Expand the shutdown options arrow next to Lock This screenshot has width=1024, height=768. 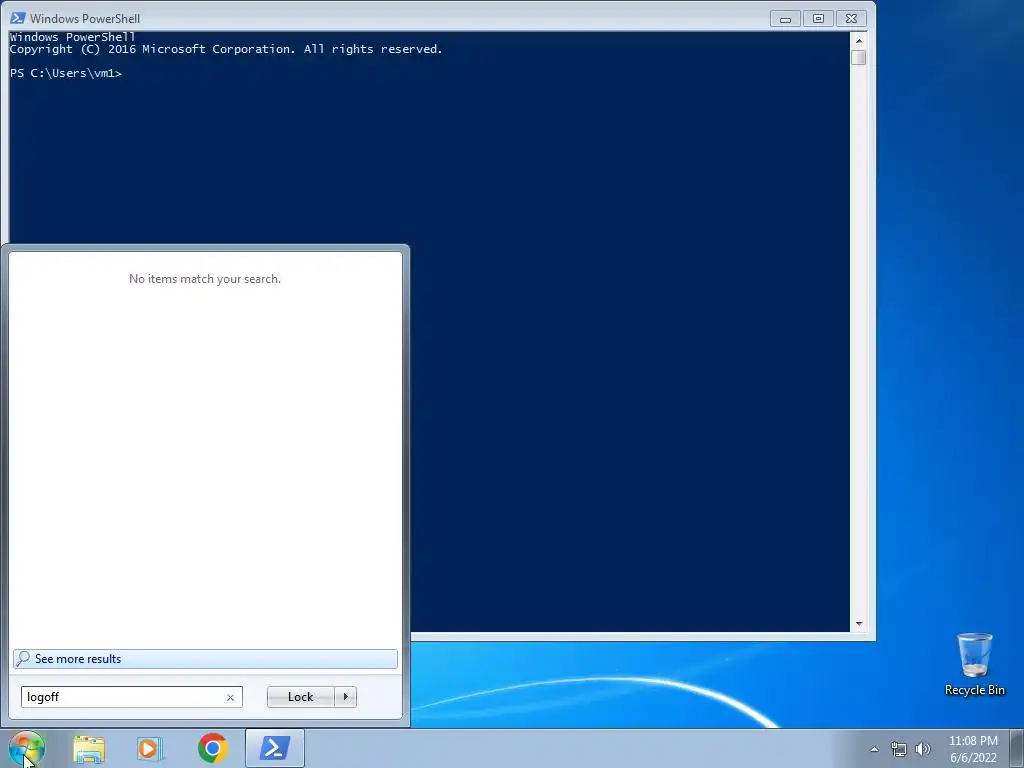pyautogui.click(x=345, y=697)
